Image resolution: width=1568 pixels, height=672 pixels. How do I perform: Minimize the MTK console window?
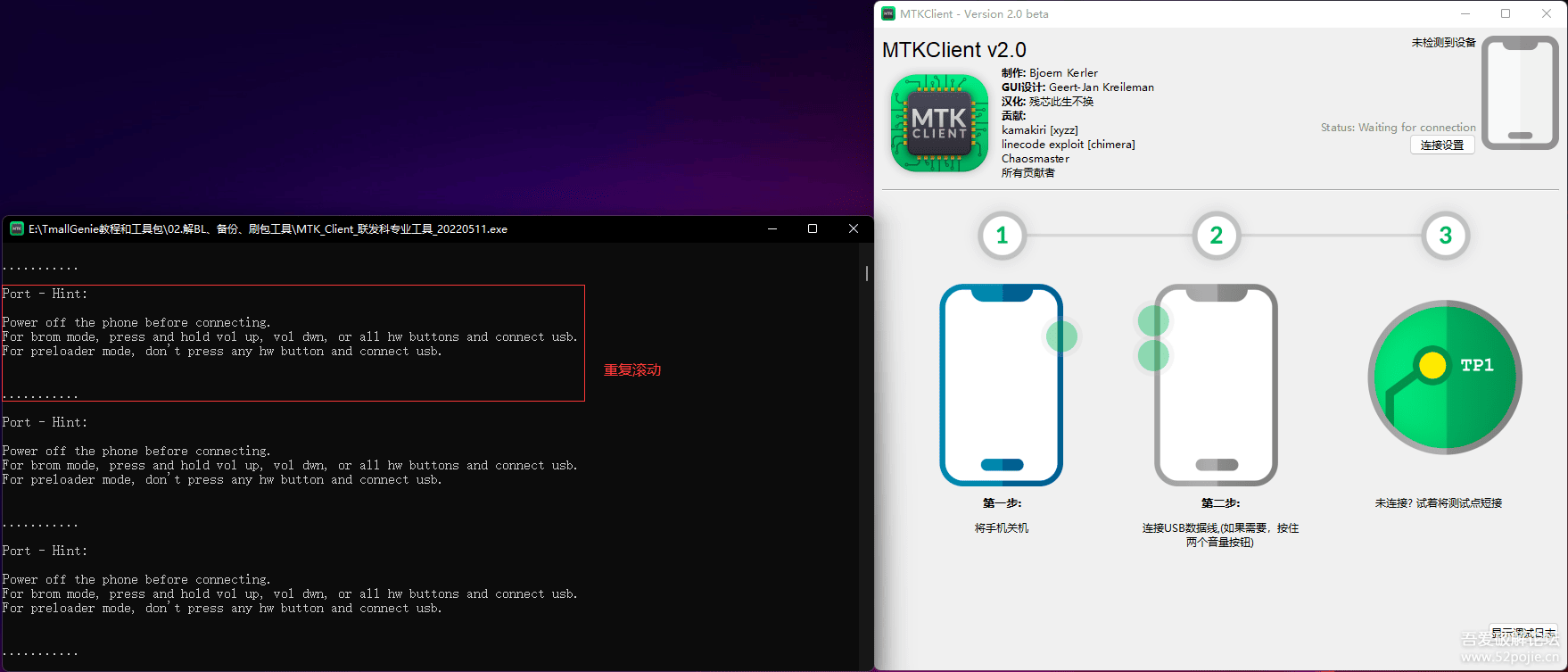(x=772, y=228)
